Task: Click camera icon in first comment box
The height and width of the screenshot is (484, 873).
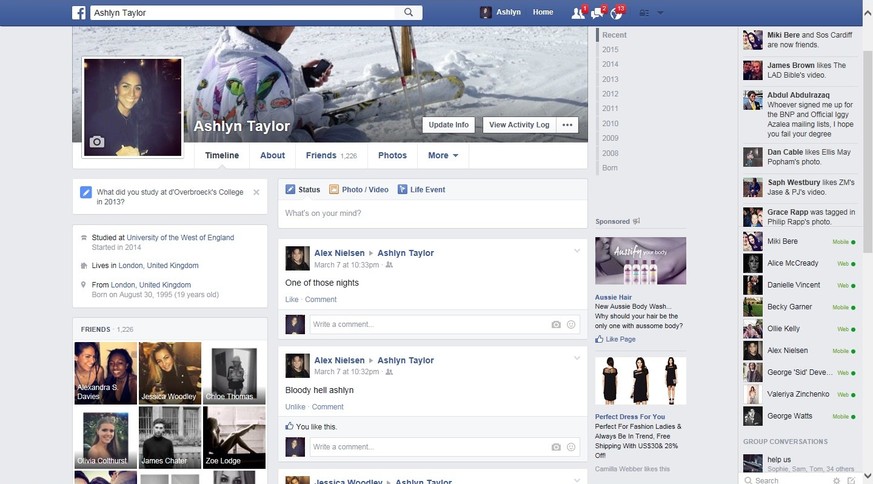Action: (556, 324)
